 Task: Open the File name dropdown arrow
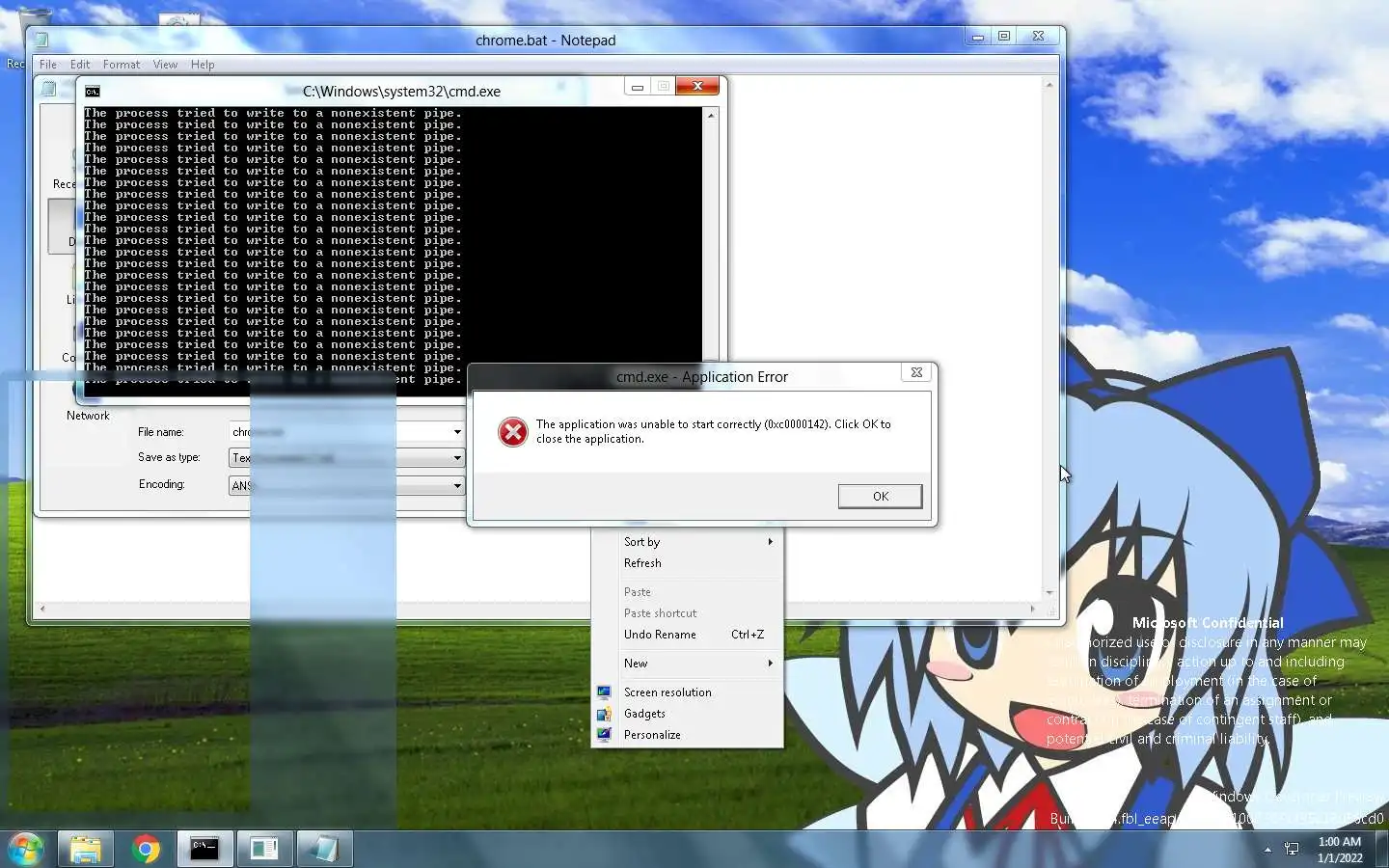pos(457,432)
